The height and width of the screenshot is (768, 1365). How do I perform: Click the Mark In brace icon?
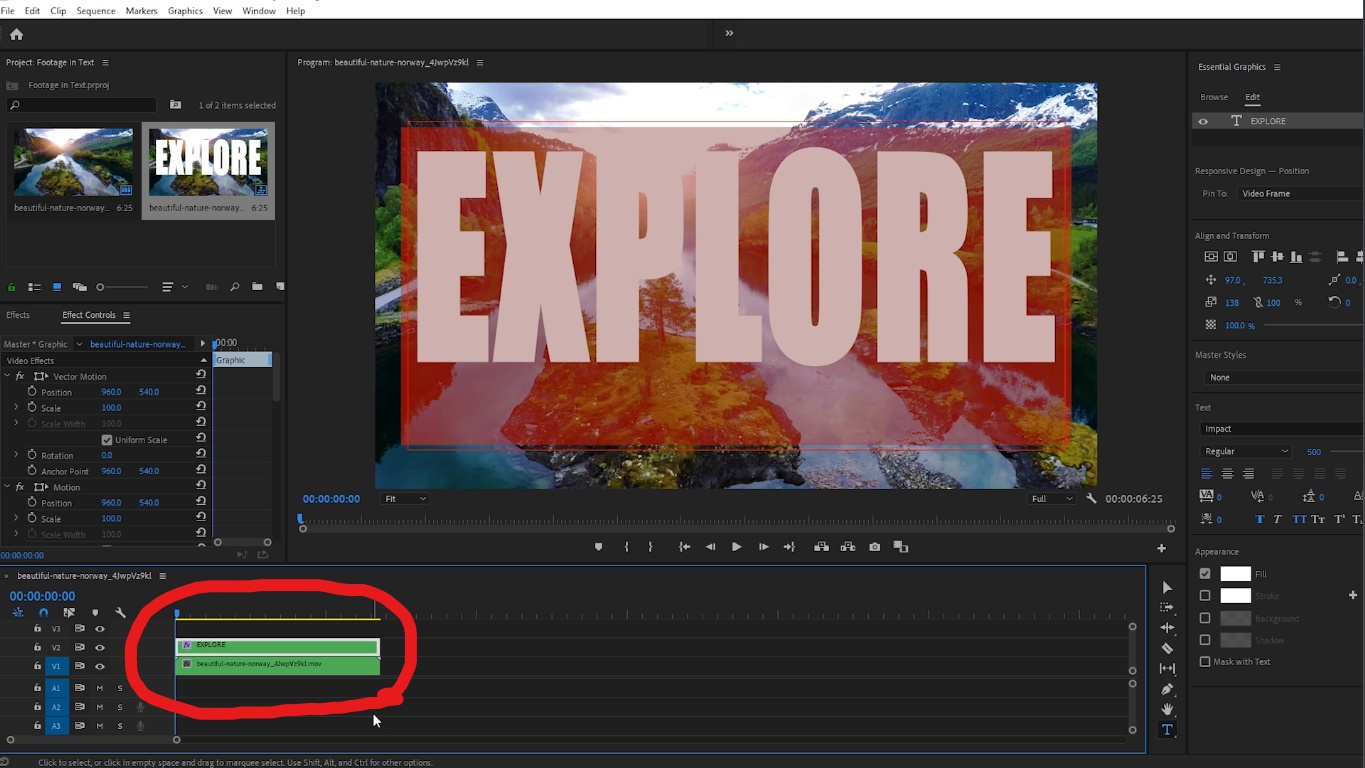(627, 547)
